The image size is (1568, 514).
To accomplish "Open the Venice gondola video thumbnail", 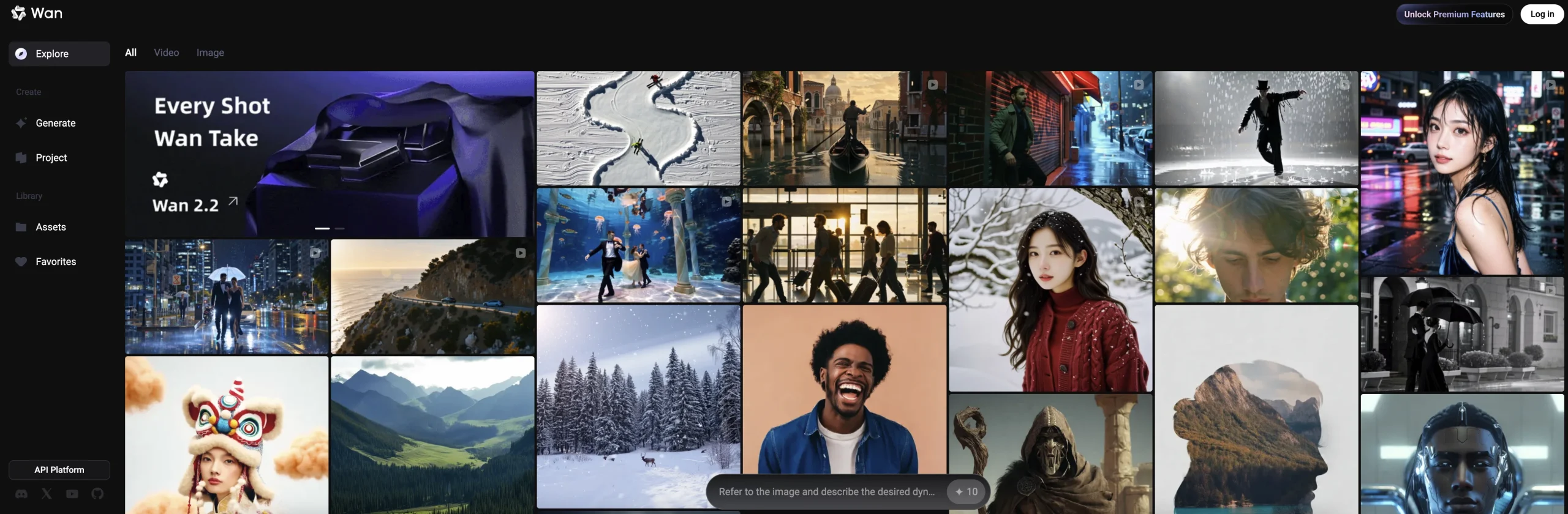I will (845, 128).
